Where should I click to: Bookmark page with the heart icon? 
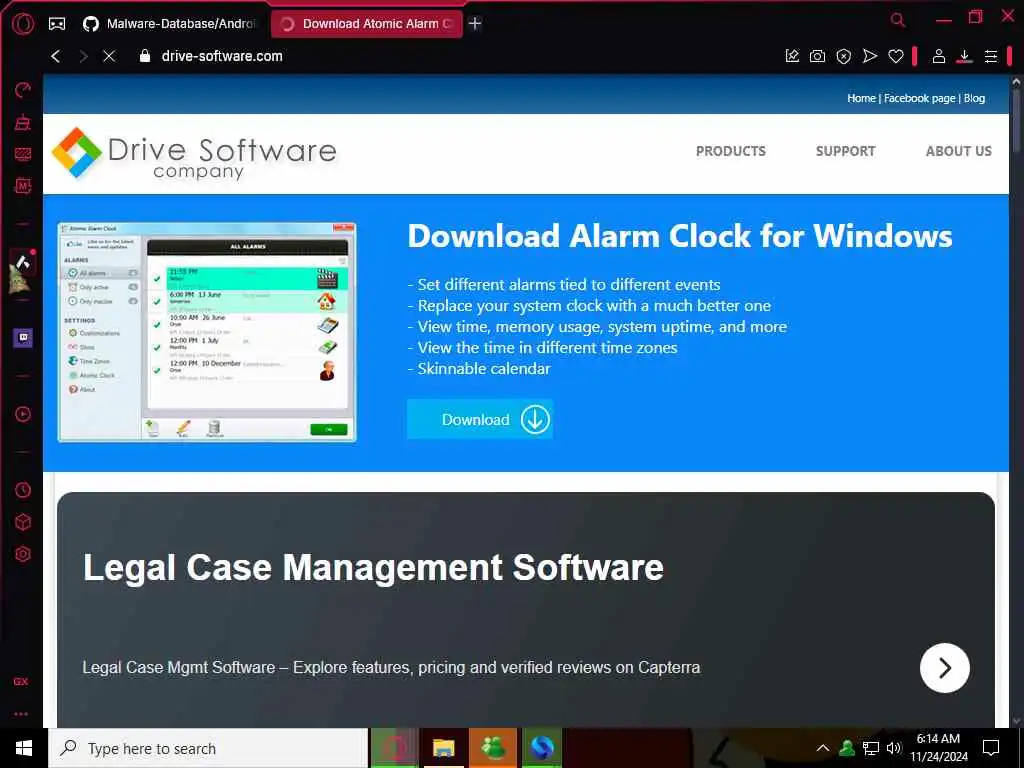tap(896, 56)
